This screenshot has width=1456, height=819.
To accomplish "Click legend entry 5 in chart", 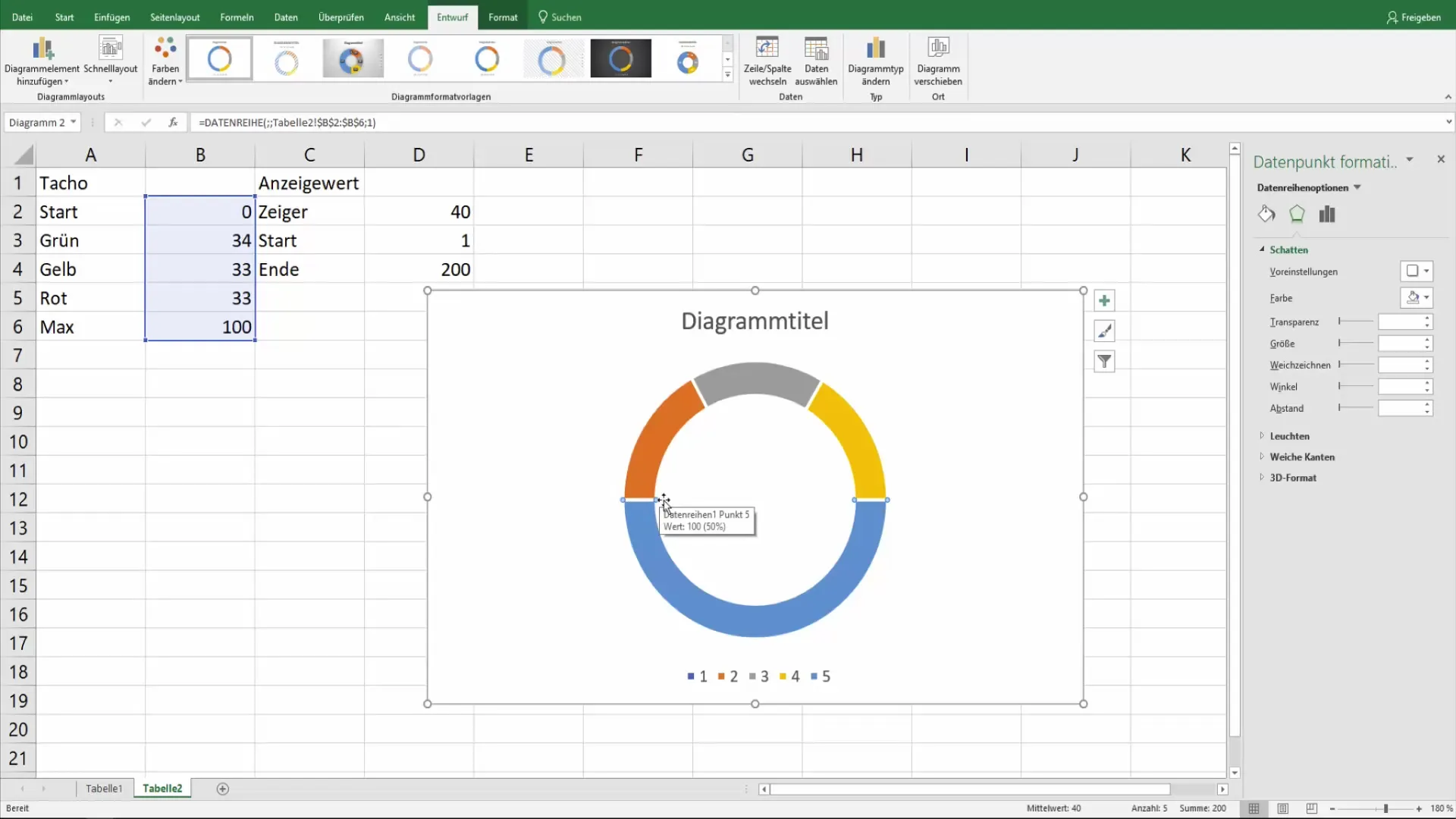I will (x=821, y=676).
